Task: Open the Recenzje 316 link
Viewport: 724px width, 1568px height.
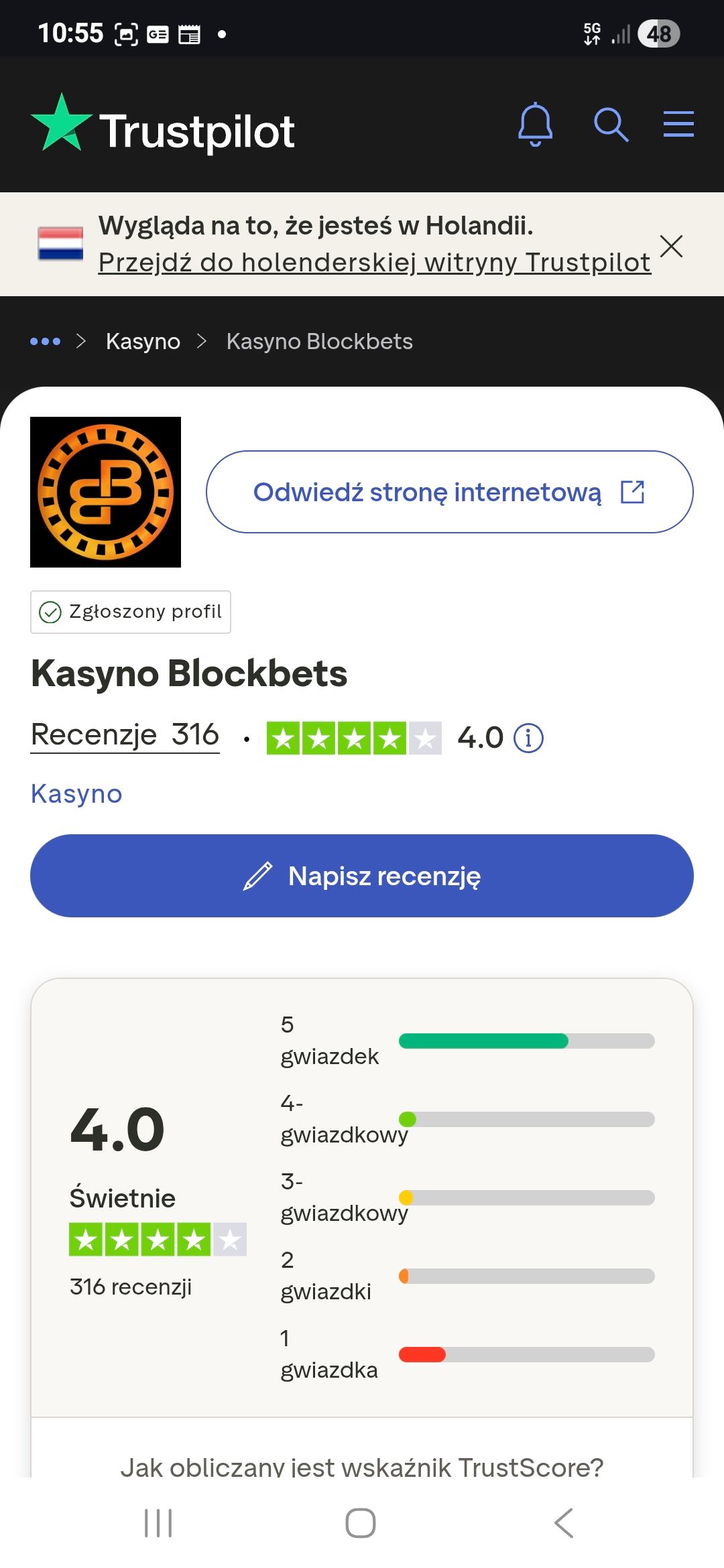Action: pyautogui.click(x=125, y=735)
